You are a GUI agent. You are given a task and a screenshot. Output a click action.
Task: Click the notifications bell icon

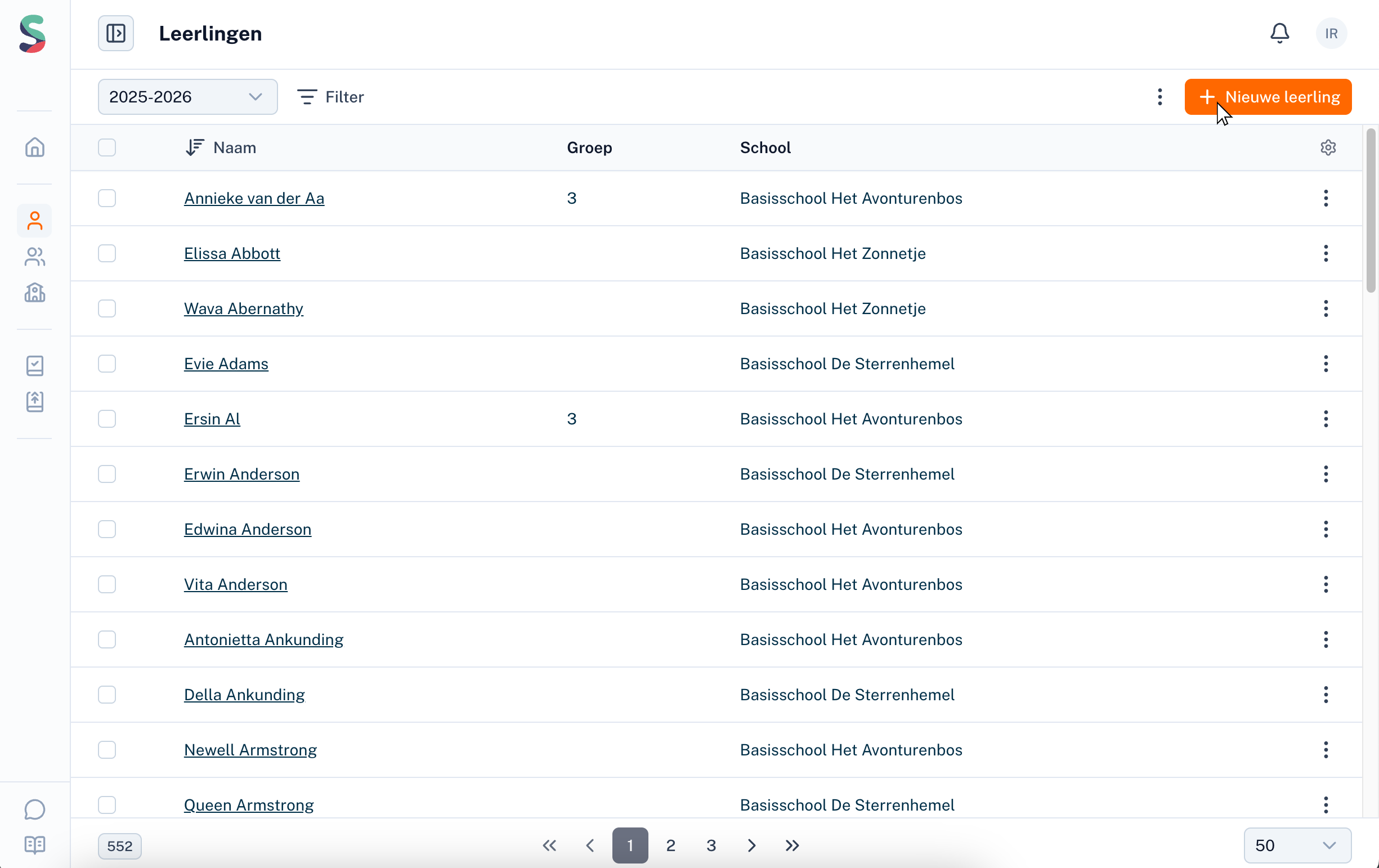pos(1279,33)
